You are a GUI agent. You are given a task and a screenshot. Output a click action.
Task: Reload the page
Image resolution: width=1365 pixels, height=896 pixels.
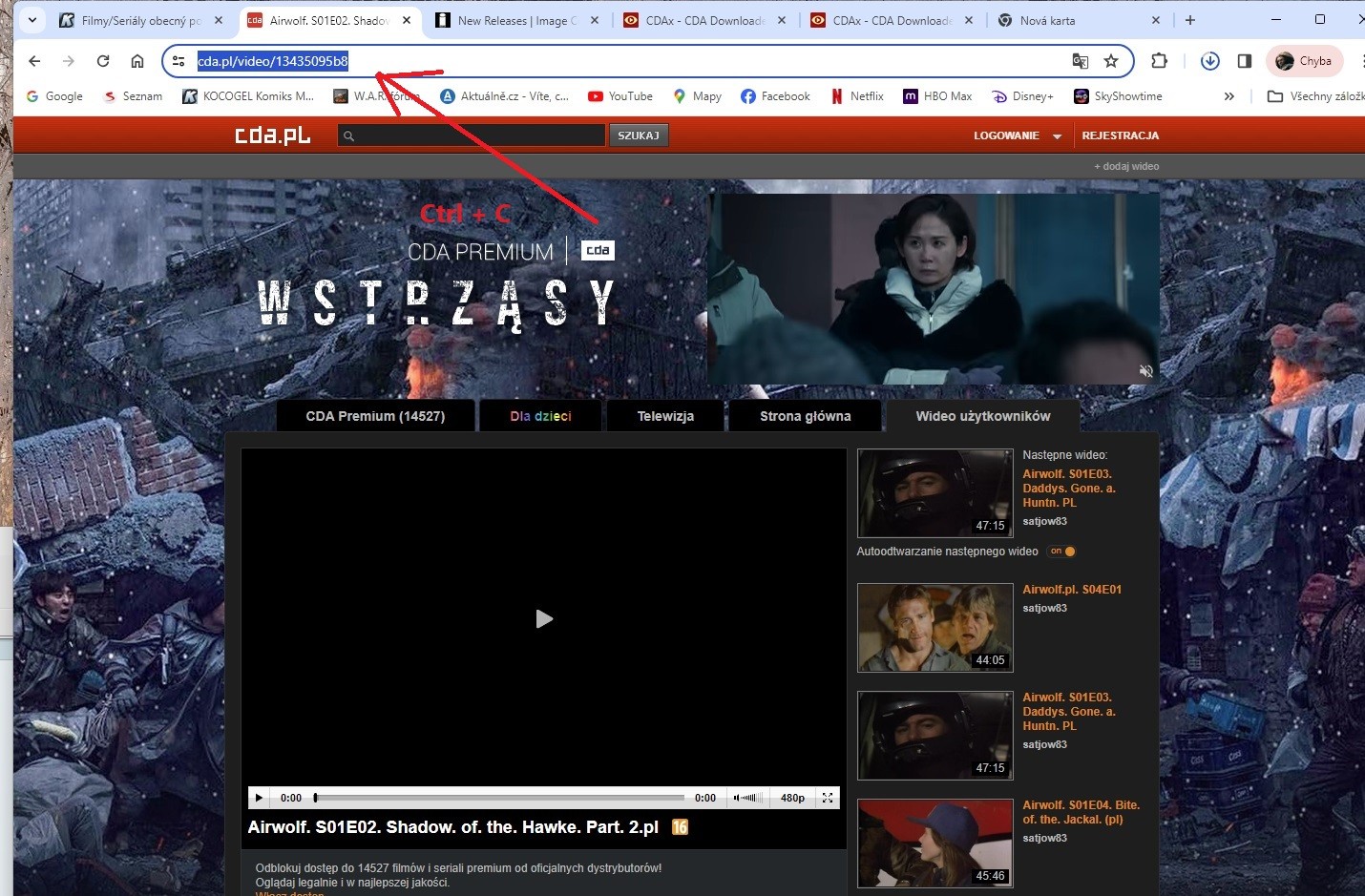[103, 61]
